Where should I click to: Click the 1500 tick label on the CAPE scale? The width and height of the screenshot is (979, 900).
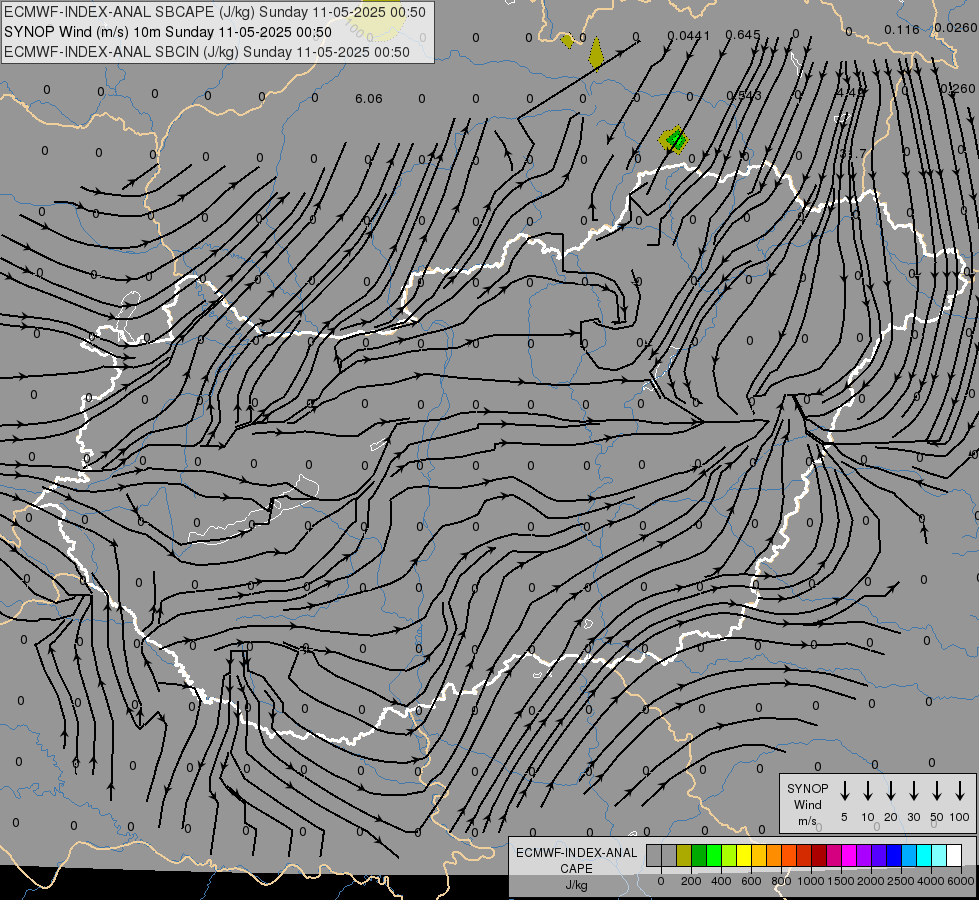click(x=840, y=881)
